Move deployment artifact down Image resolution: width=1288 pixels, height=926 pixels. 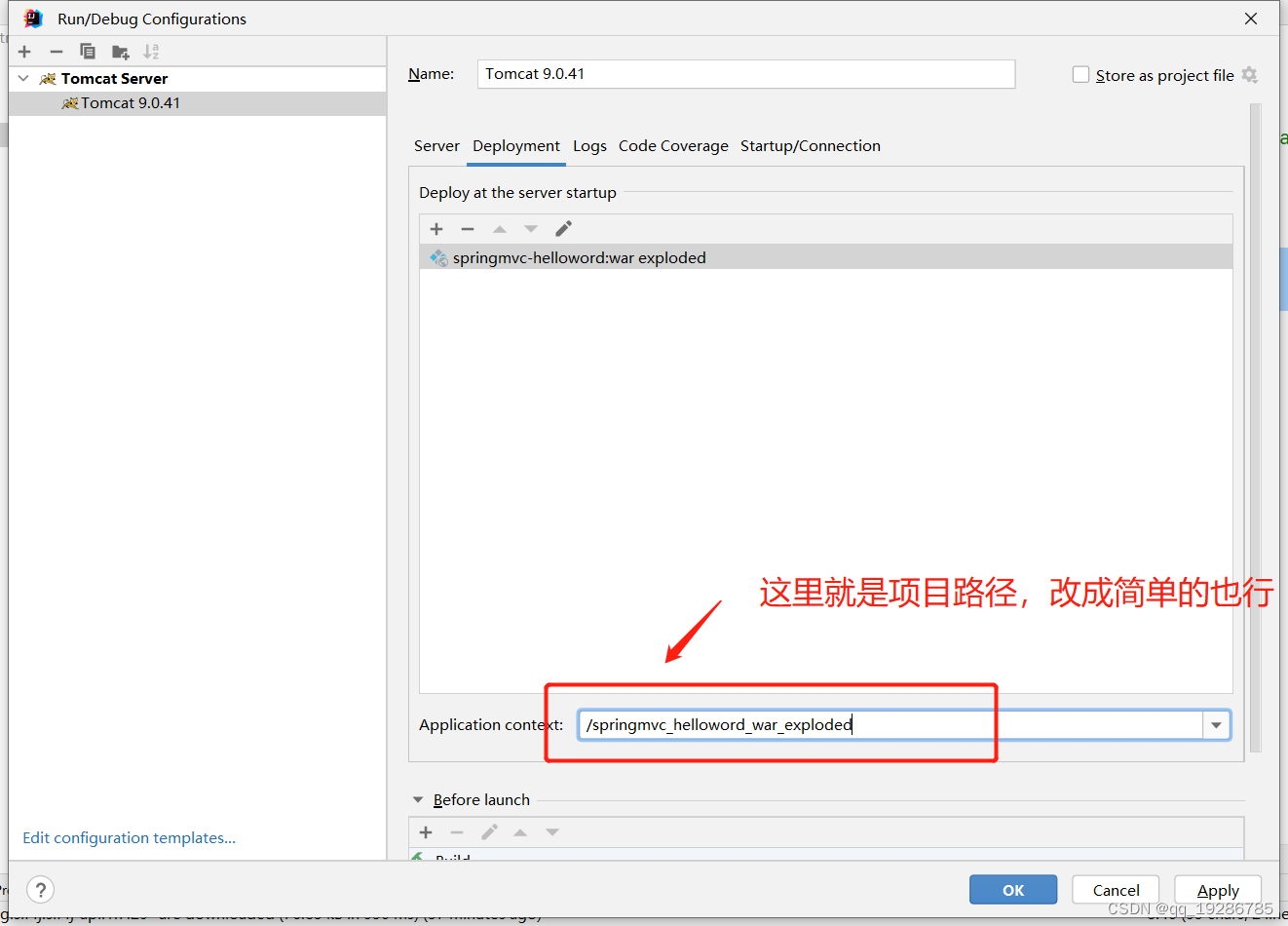point(531,229)
